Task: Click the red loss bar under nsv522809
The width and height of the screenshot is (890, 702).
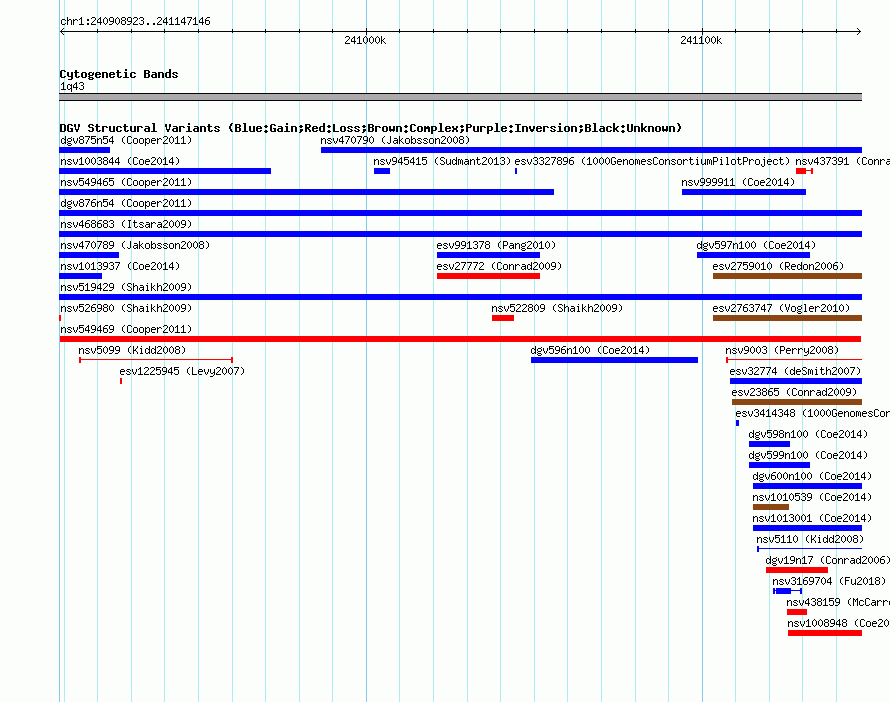Action: (503, 318)
